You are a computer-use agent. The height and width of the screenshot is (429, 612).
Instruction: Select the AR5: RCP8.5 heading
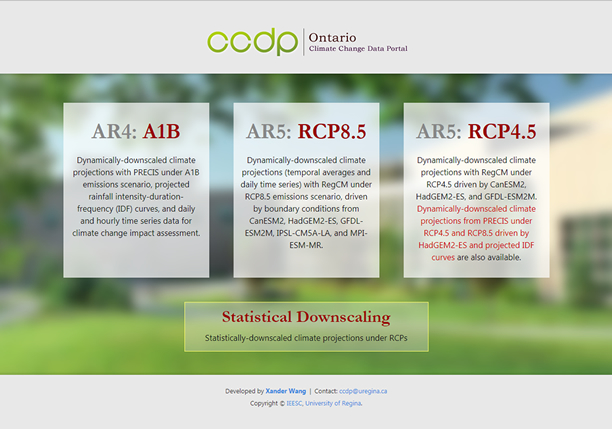coord(306,131)
